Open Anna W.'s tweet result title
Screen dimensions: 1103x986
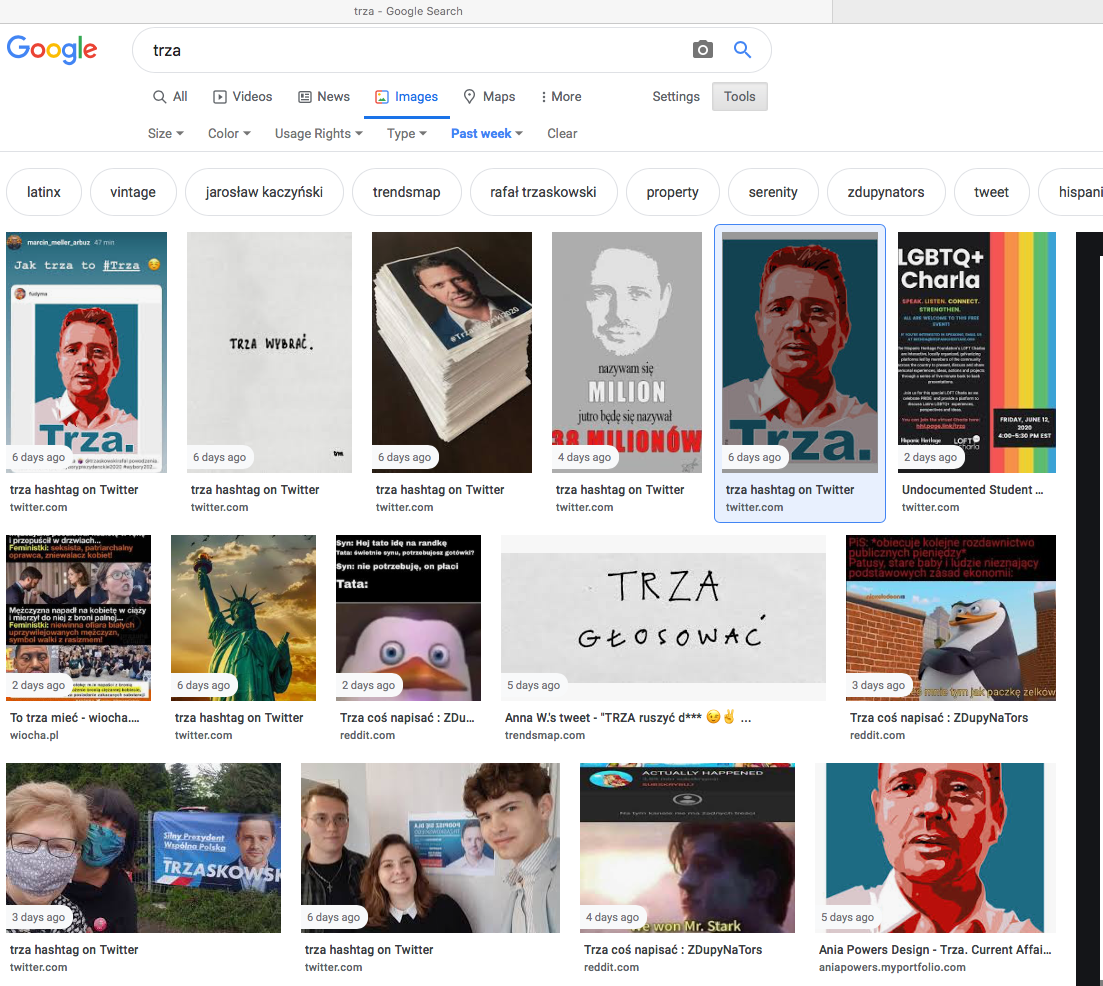pyautogui.click(x=627, y=717)
